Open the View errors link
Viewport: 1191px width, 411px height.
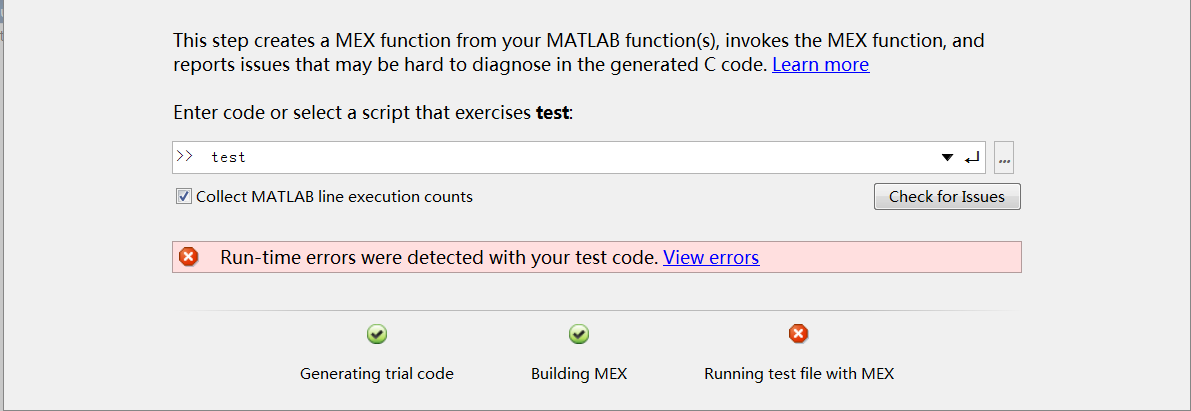[x=711, y=257]
